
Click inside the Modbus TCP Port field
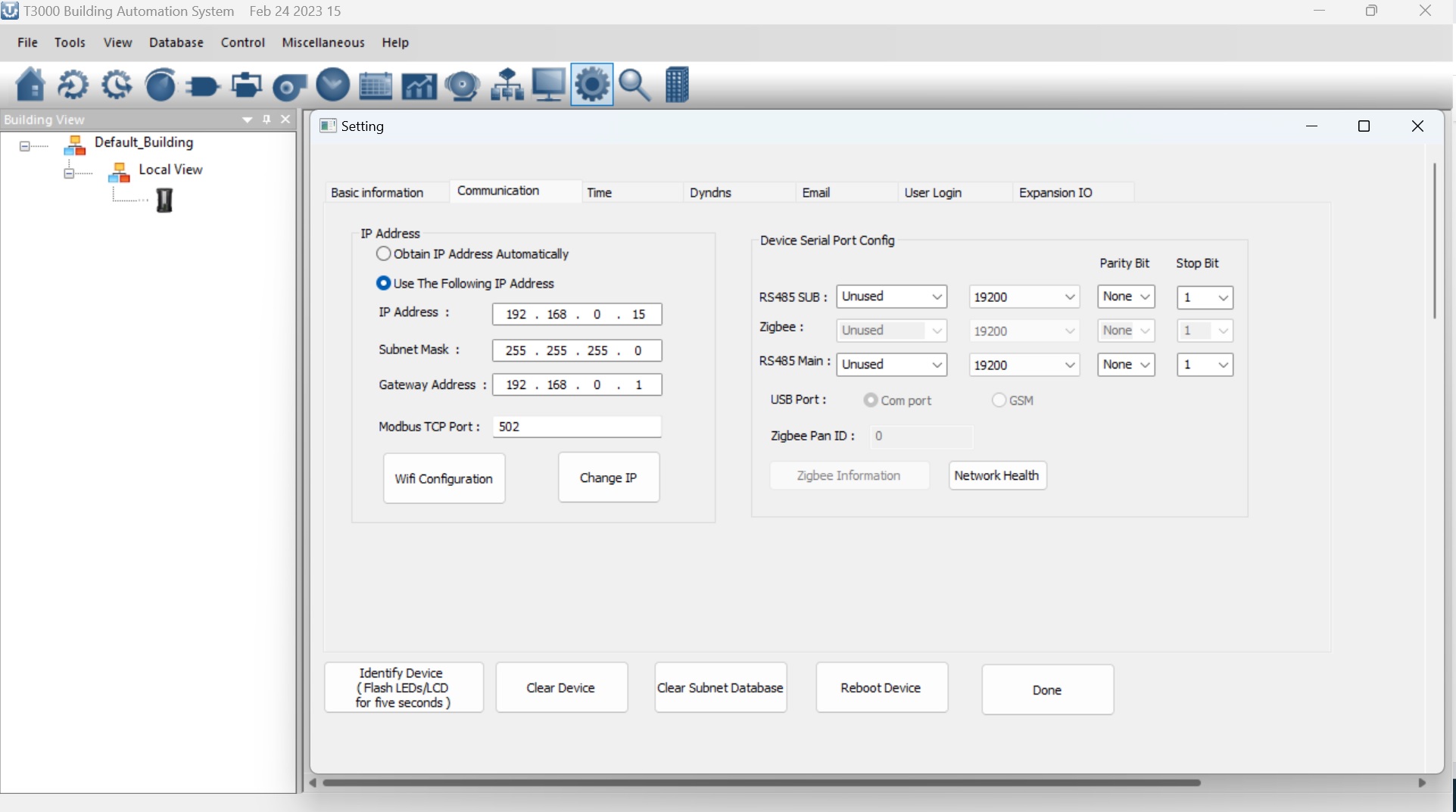click(575, 426)
